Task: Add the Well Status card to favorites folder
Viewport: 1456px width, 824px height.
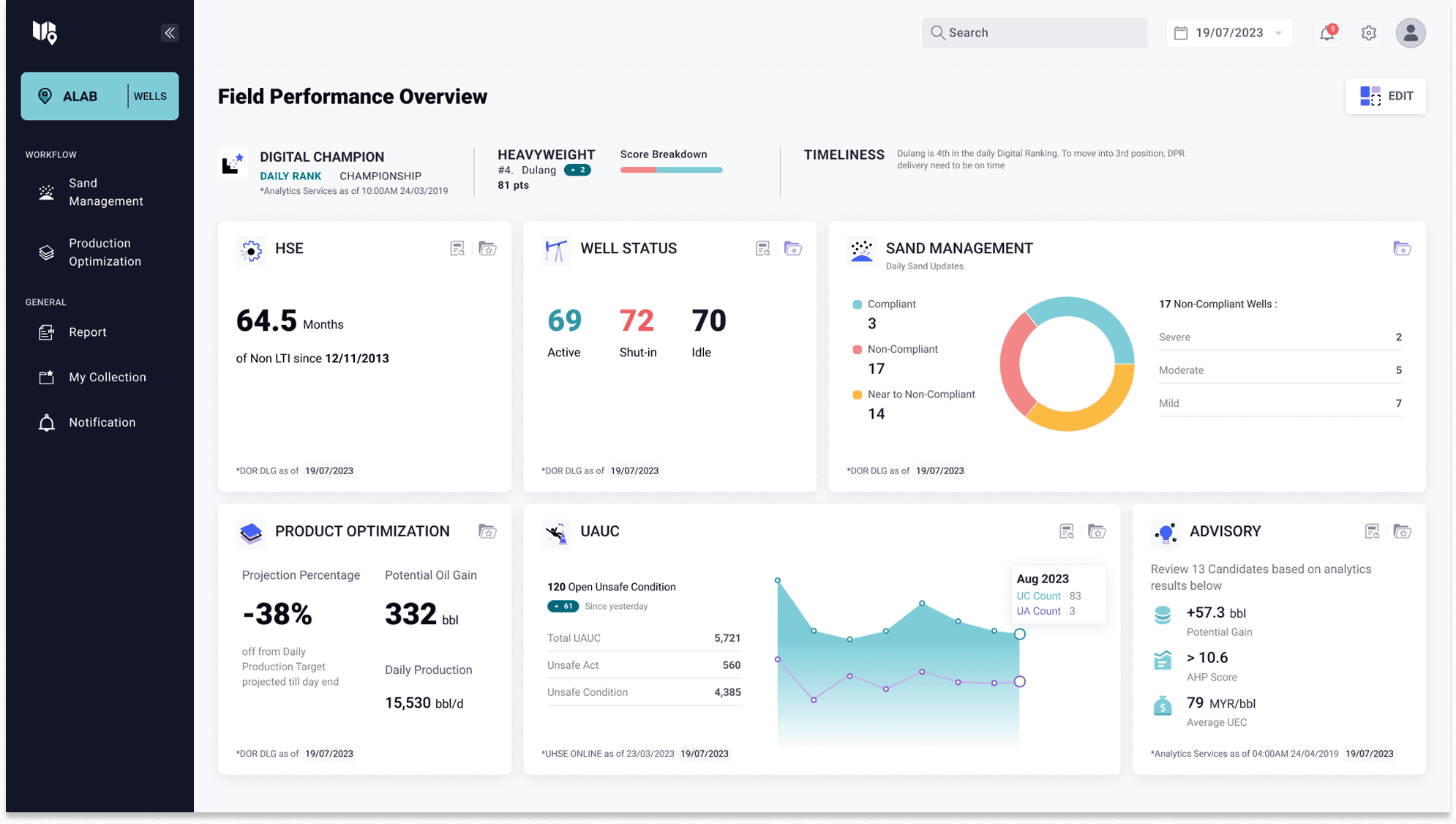Action: click(792, 248)
